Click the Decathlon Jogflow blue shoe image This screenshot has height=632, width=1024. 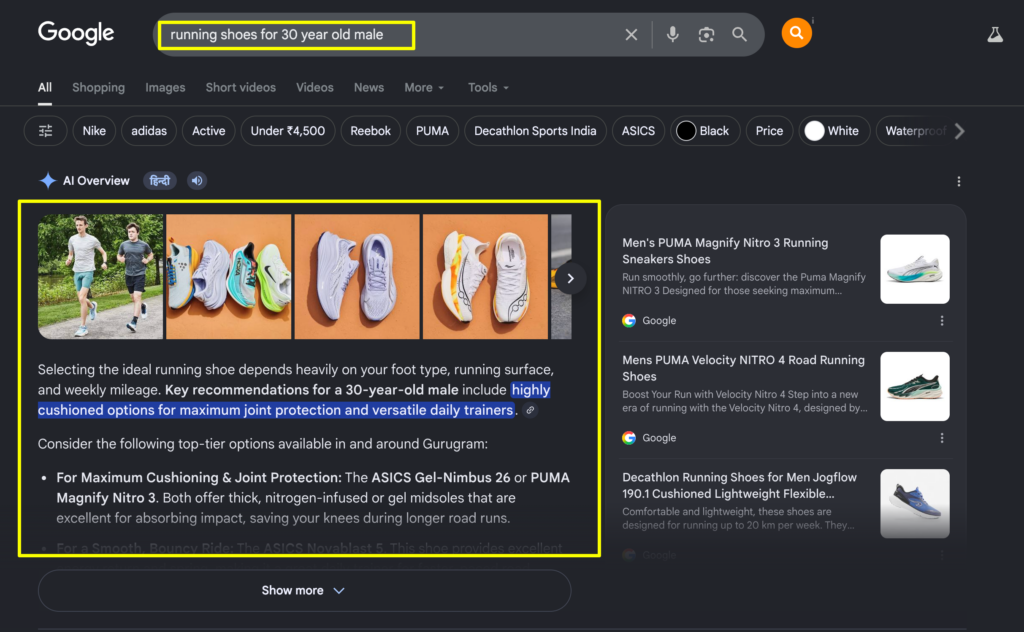coord(915,503)
